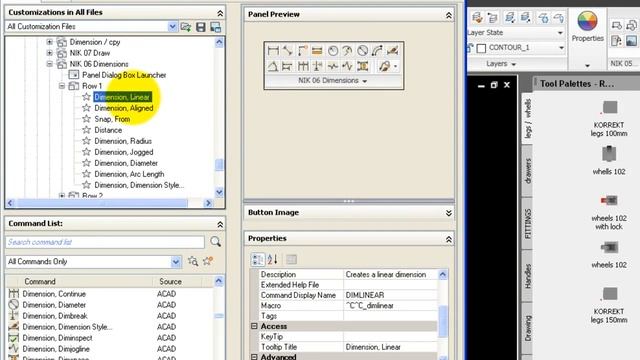This screenshot has height=360, width=640.
Task: Open the Layer State dropdown in AutoCAD ribbon
Action: (560, 33)
